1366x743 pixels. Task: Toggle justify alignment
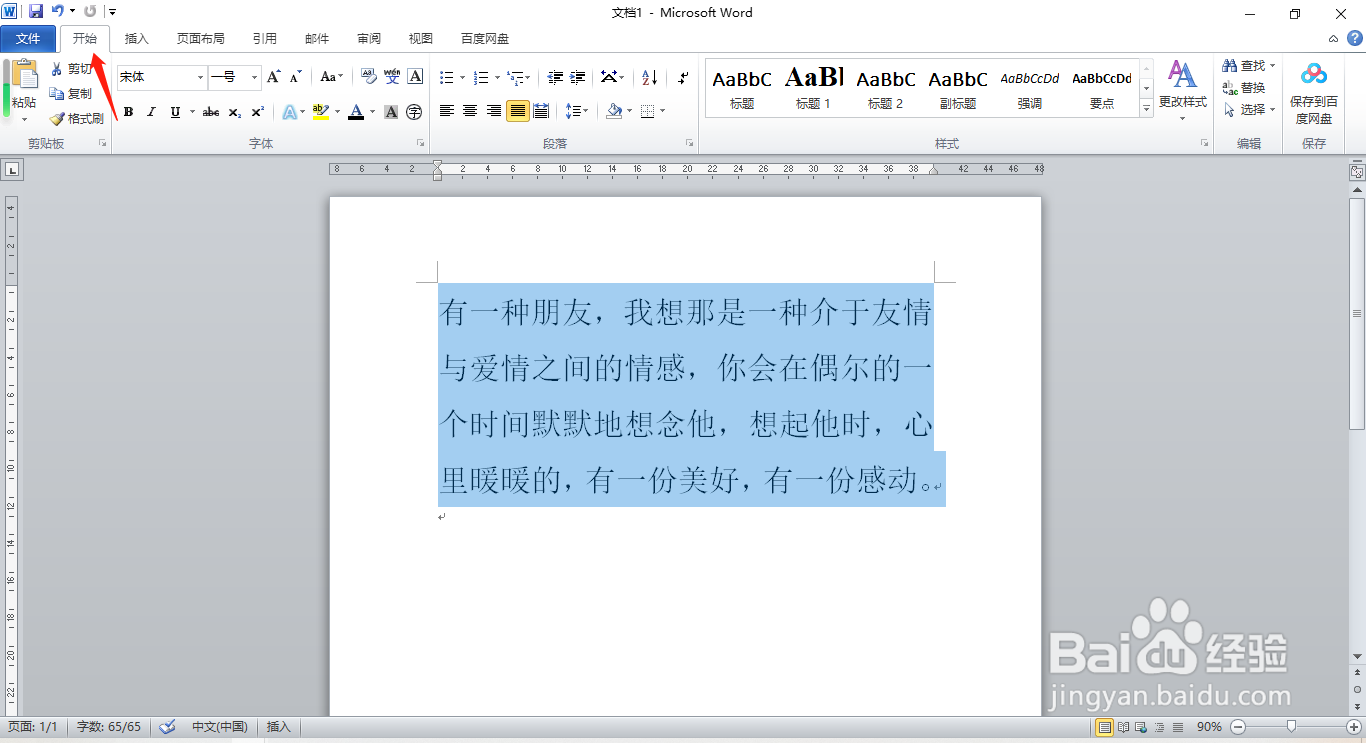[517, 112]
